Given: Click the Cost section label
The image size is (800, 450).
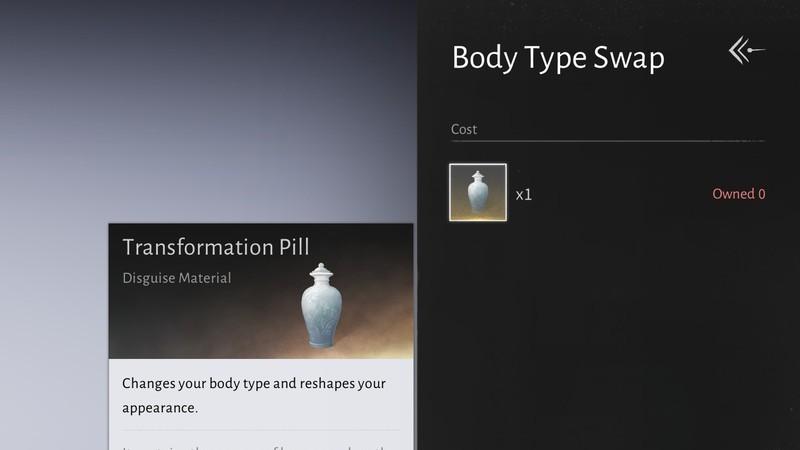Looking at the screenshot, I should 464,129.
